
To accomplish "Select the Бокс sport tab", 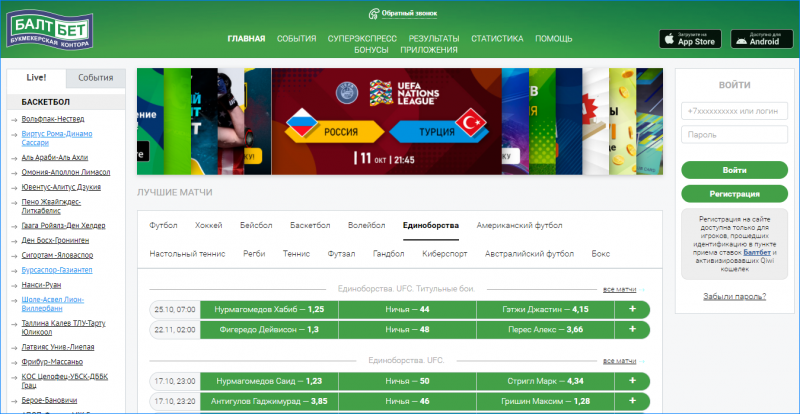I will [x=601, y=254].
